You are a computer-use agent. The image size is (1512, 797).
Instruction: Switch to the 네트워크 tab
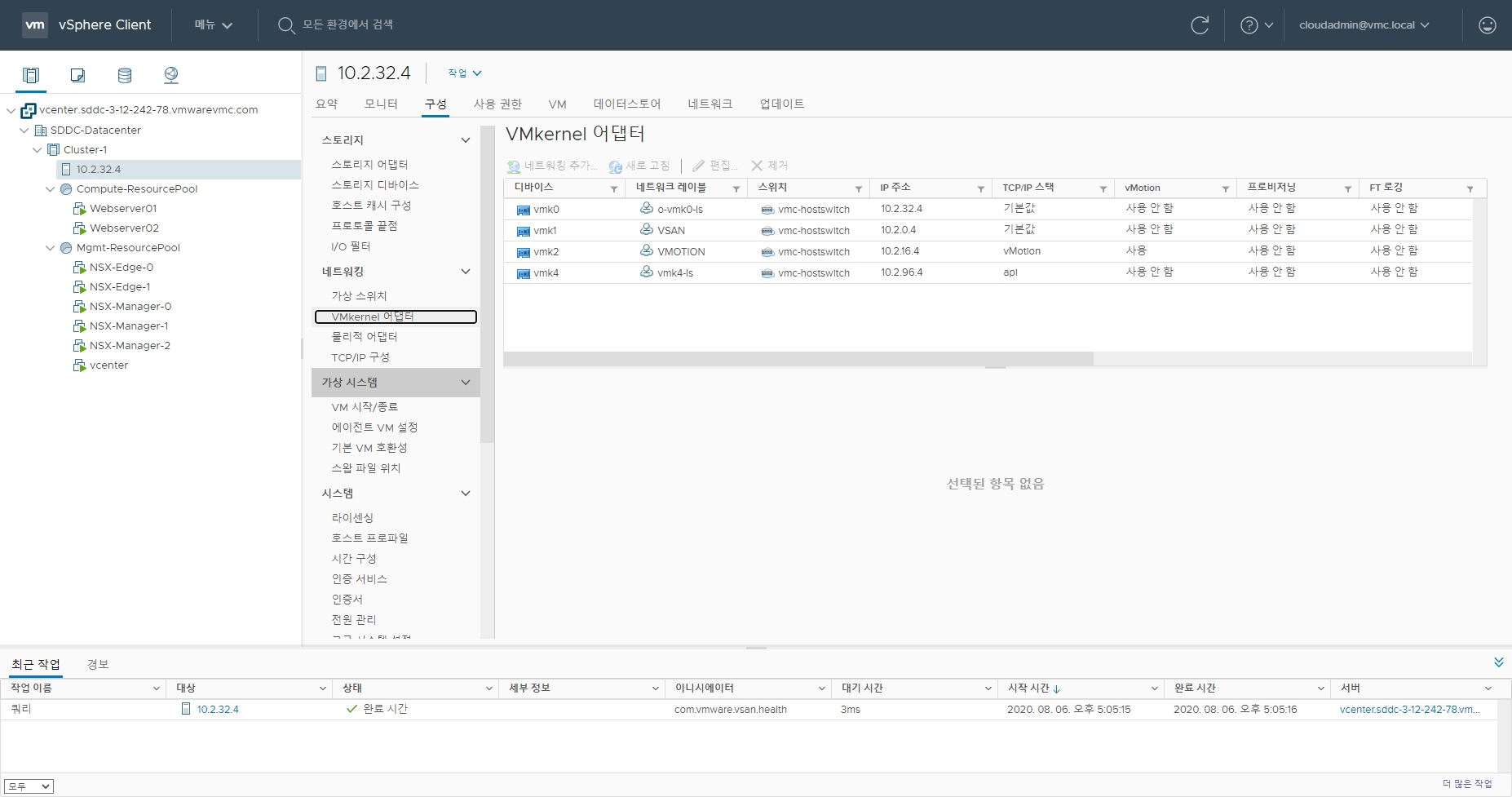(x=710, y=104)
